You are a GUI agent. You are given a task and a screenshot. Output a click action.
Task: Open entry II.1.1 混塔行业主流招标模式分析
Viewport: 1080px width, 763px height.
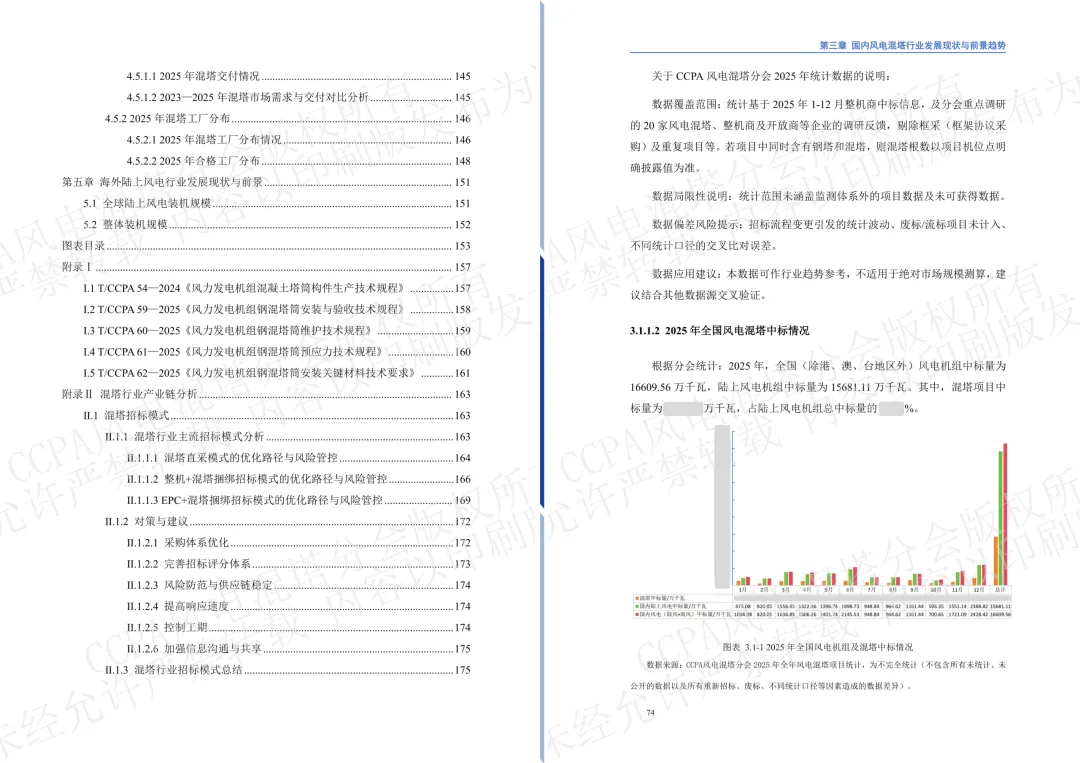coord(288,437)
